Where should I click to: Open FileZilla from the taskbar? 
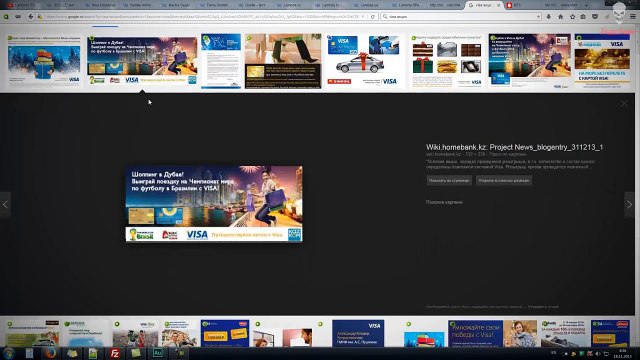(x=115, y=353)
